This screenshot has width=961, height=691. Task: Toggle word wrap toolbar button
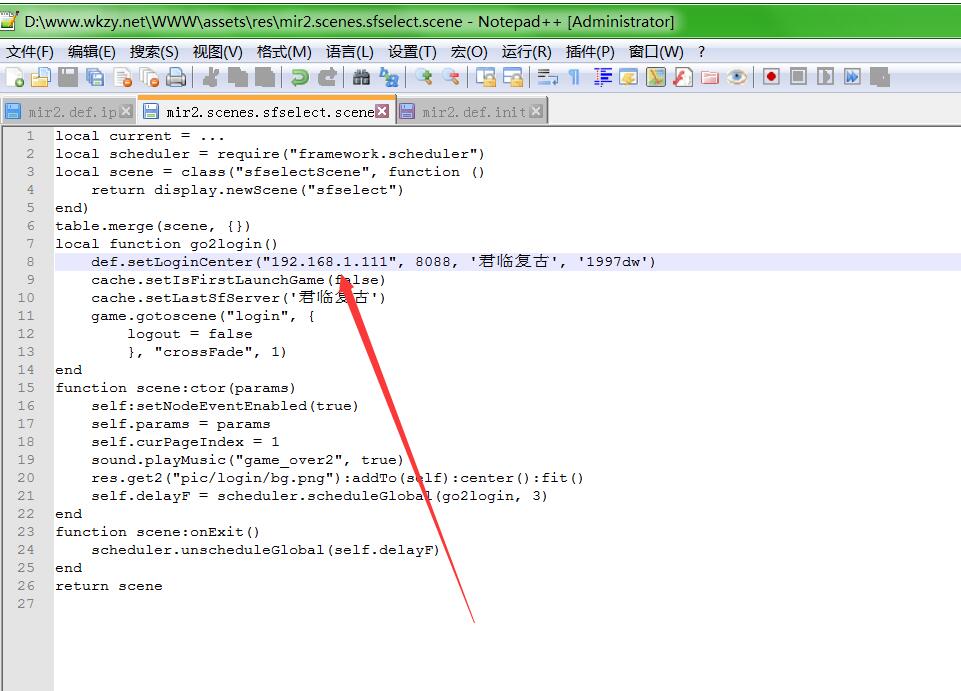(547, 77)
